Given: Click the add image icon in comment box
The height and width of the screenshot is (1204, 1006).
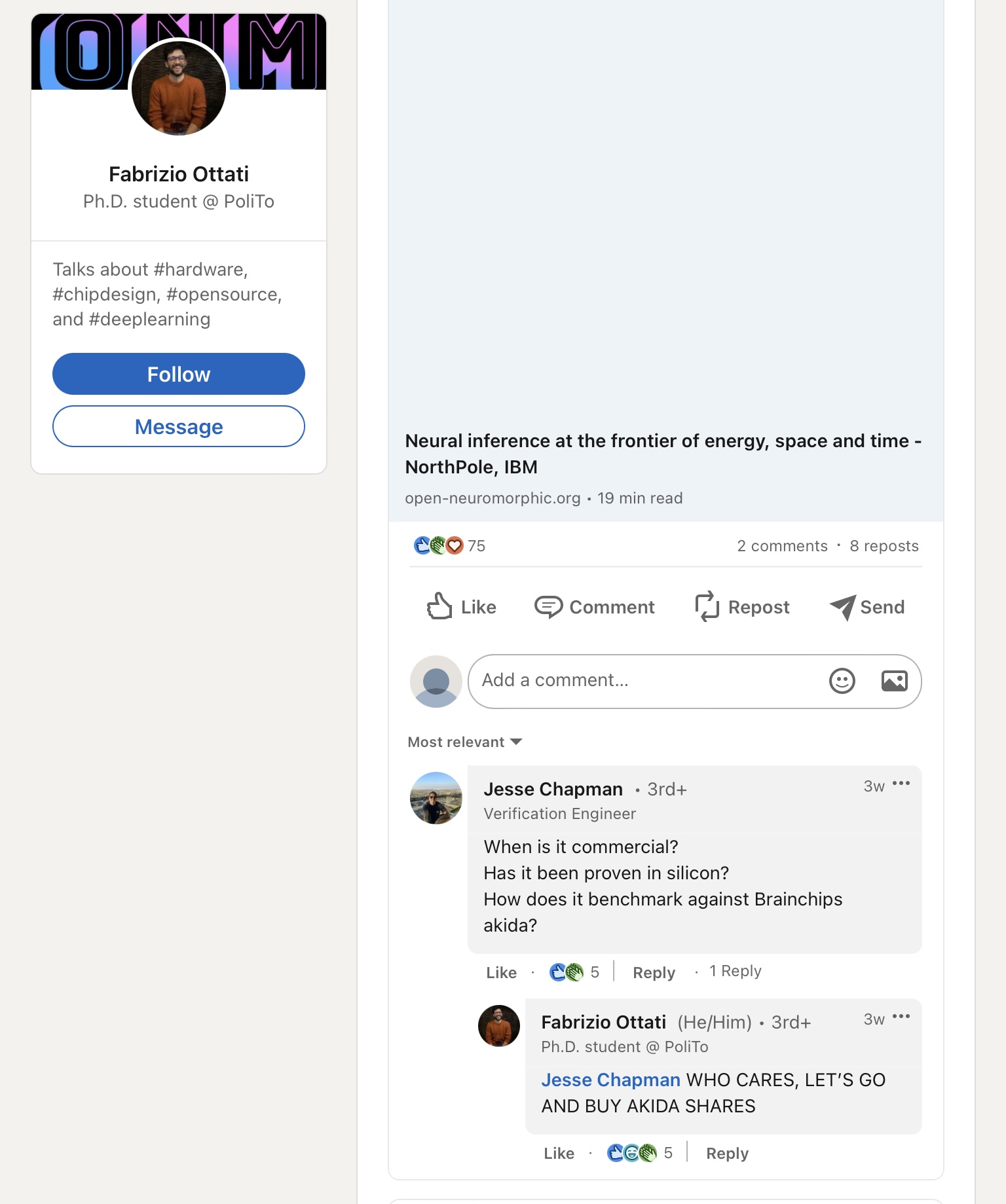Looking at the screenshot, I should point(894,681).
